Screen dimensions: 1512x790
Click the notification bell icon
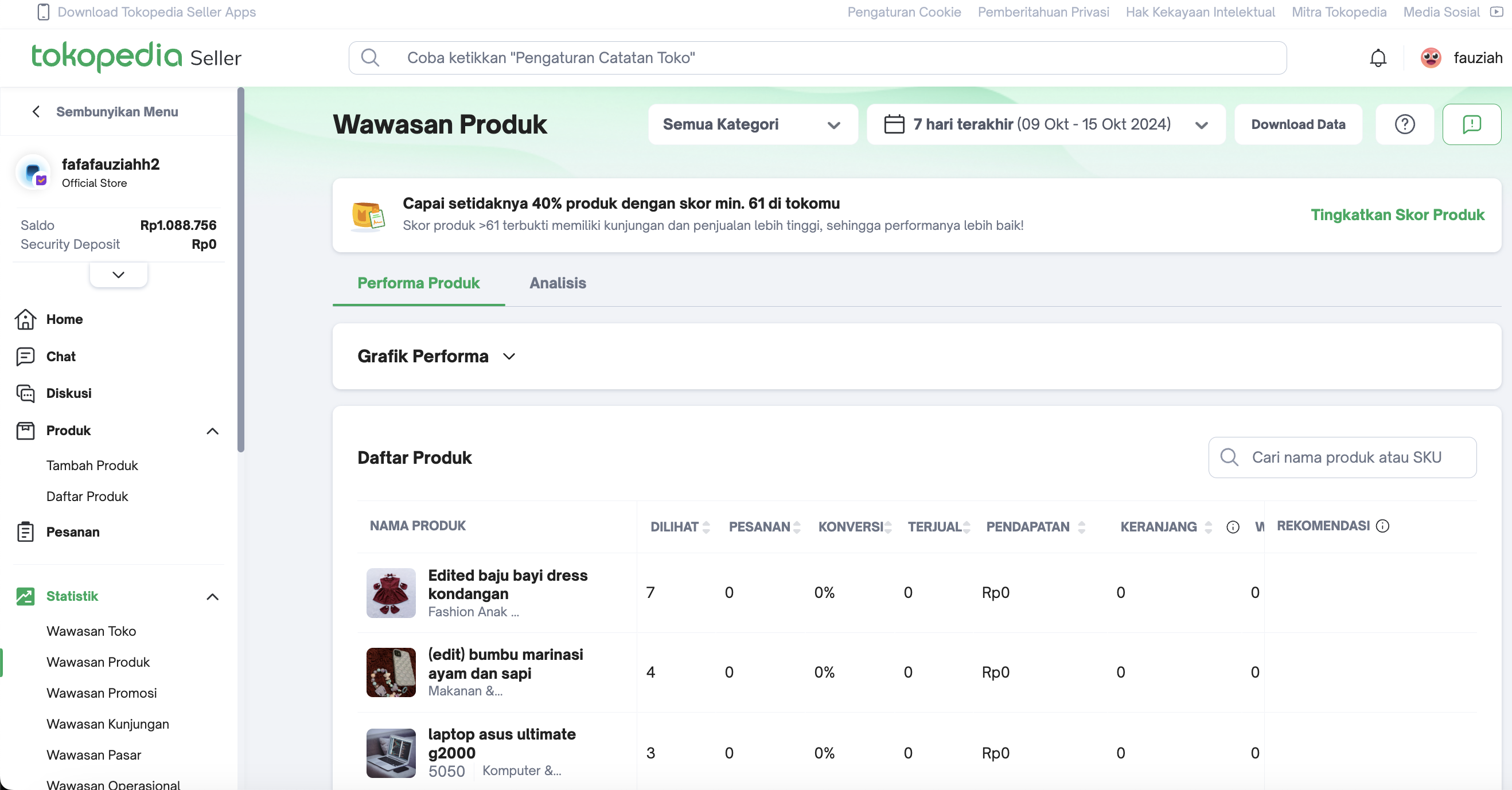pos(1378,58)
